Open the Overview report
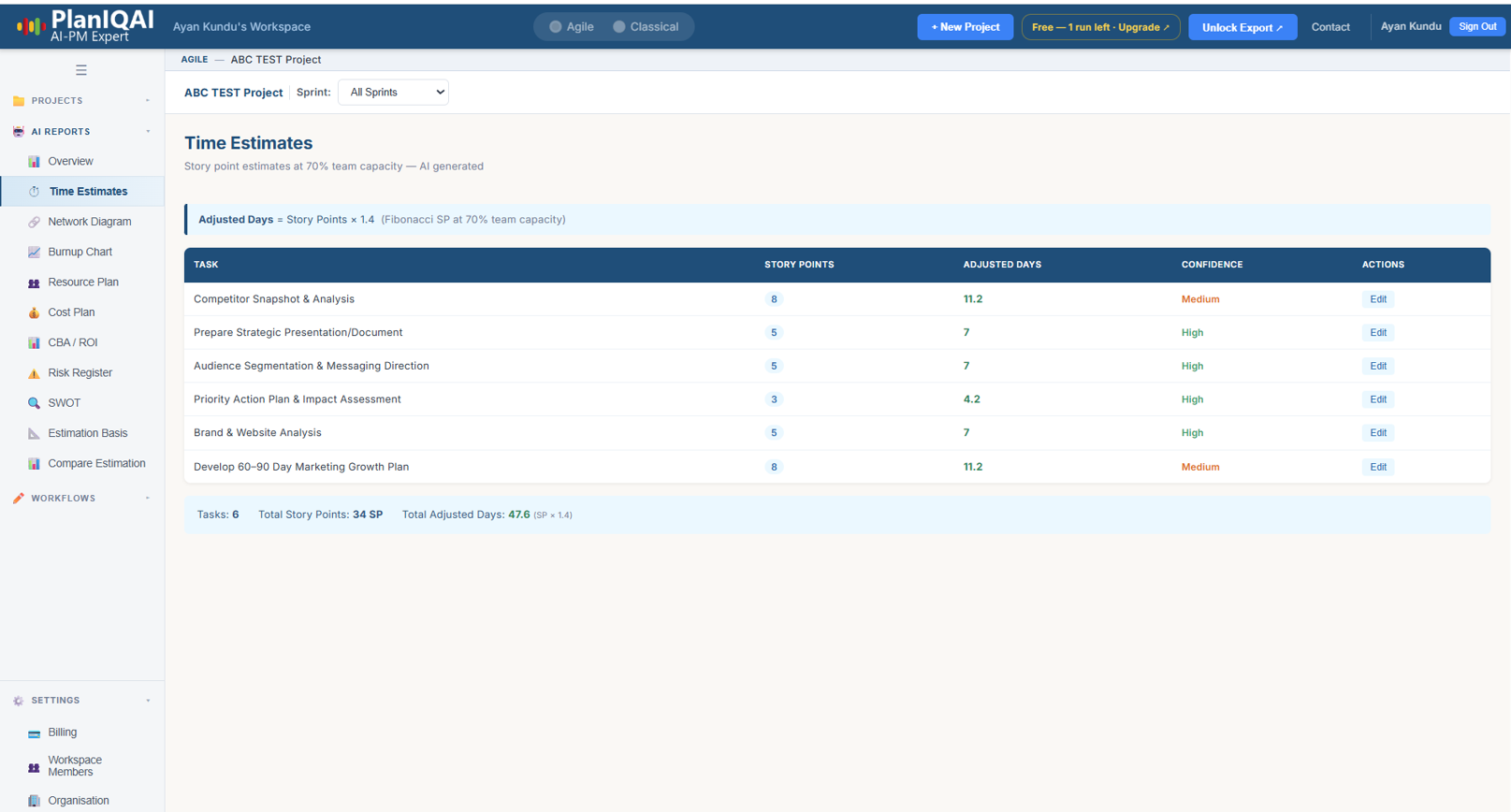1511x812 pixels. point(70,161)
